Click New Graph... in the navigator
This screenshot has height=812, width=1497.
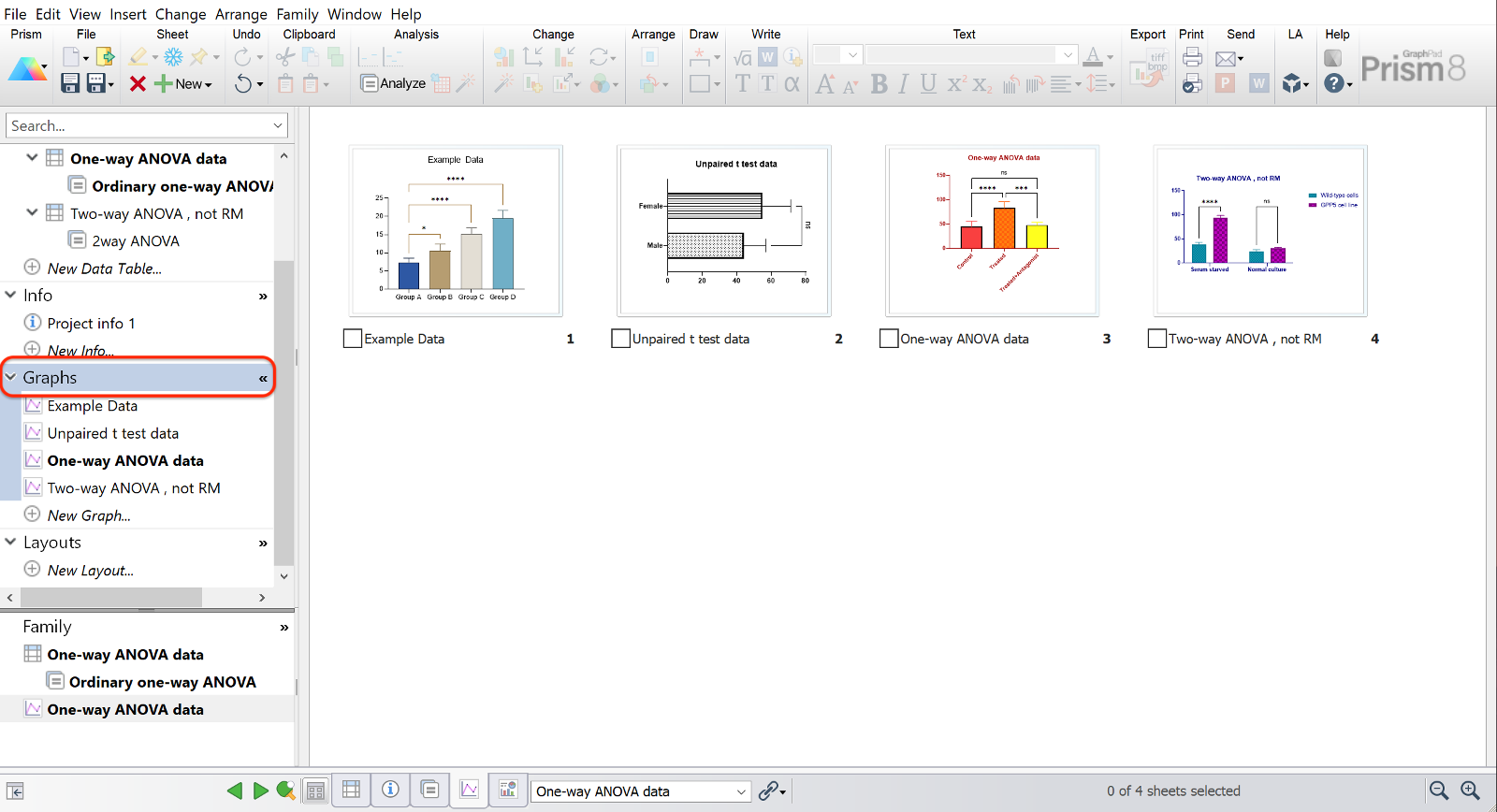click(x=89, y=515)
